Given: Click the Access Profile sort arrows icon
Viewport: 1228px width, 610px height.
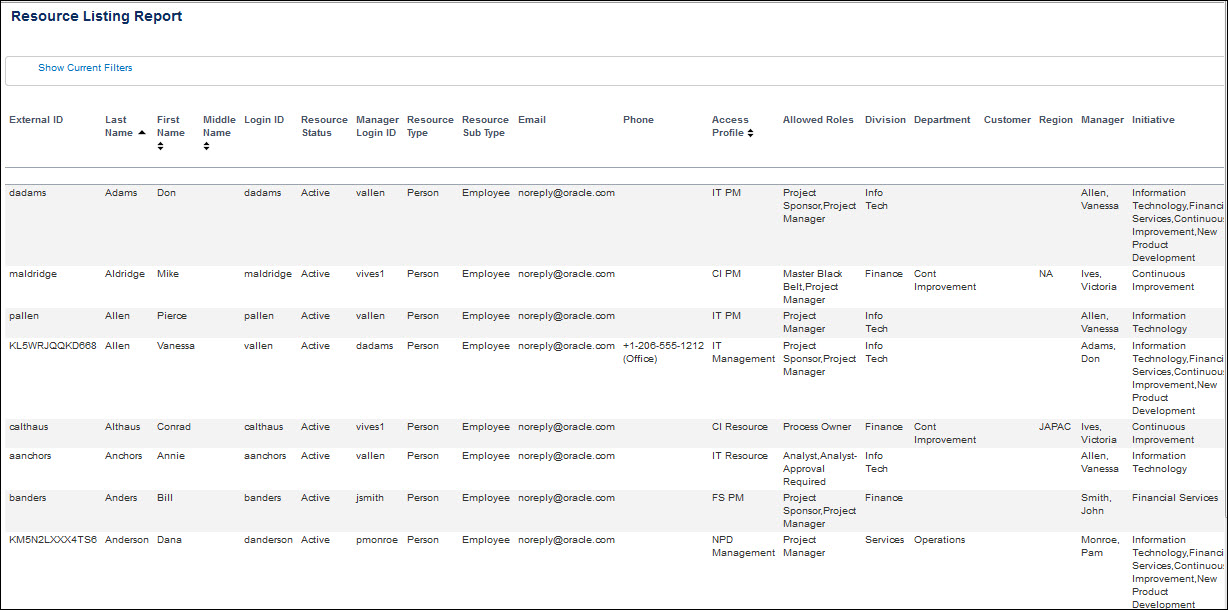Looking at the screenshot, I should tap(750, 133).
